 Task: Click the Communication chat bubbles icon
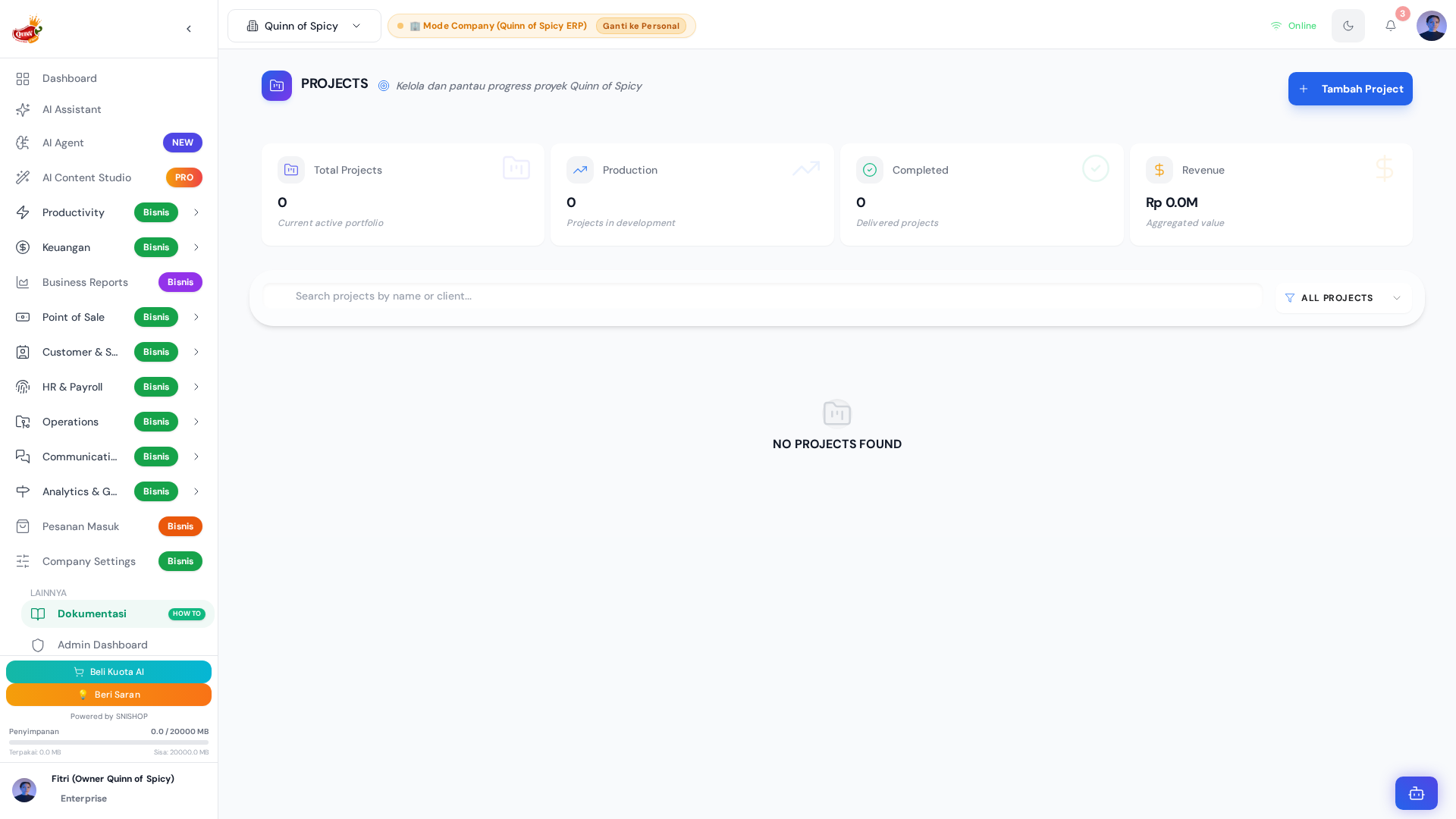point(23,457)
